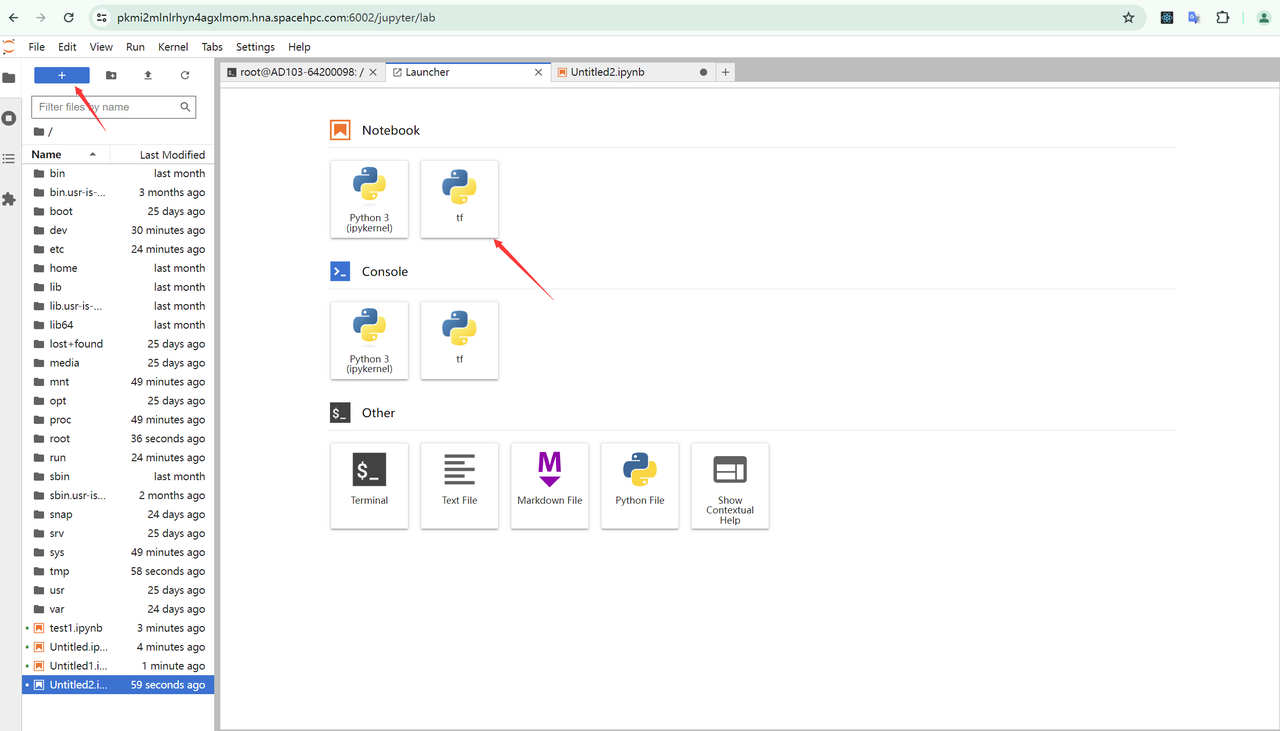The height and width of the screenshot is (731, 1280).
Task: Open the tf console
Action: pyautogui.click(x=460, y=340)
